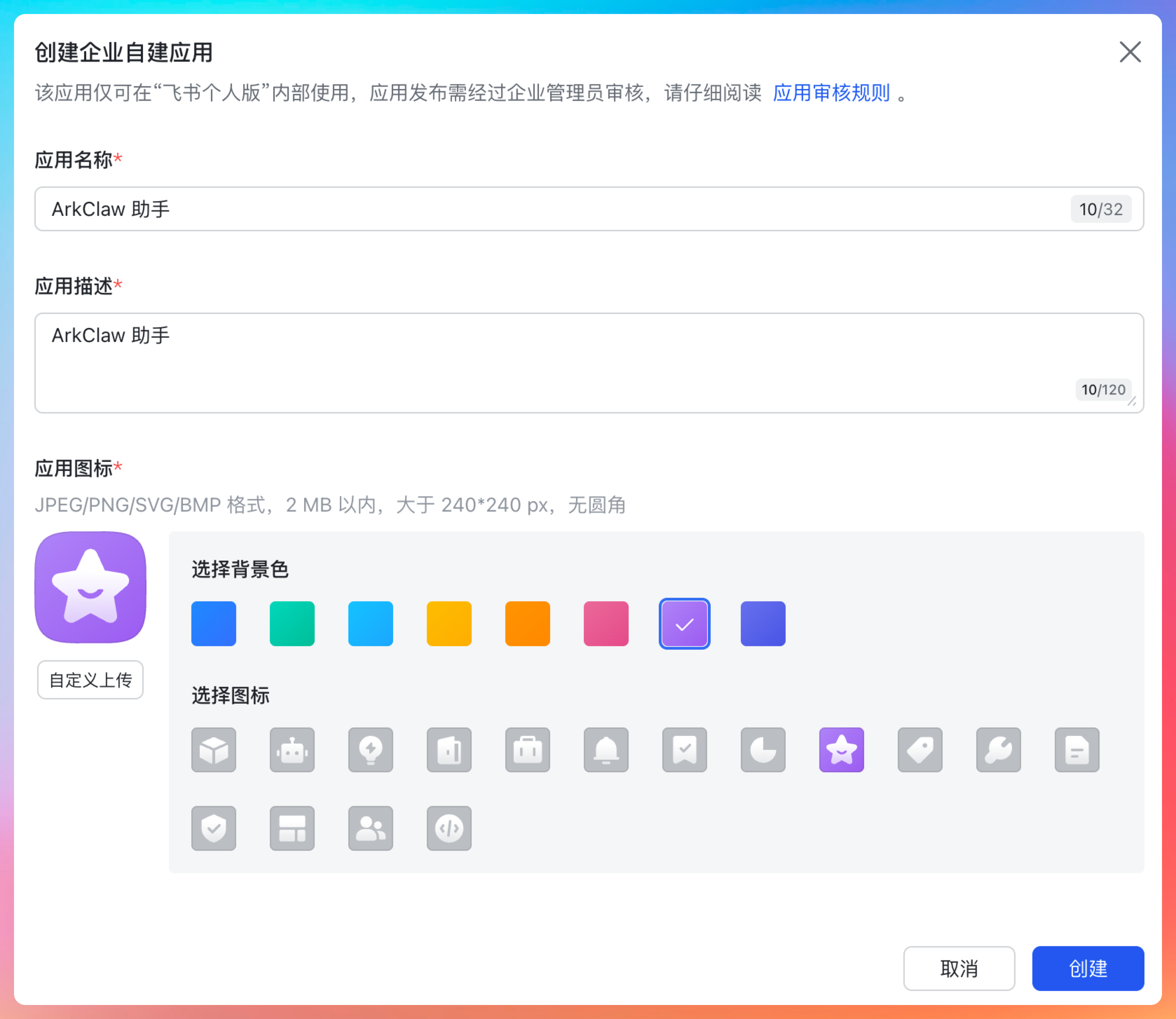
Task: Select the bell notification icon
Action: [x=606, y=750]
